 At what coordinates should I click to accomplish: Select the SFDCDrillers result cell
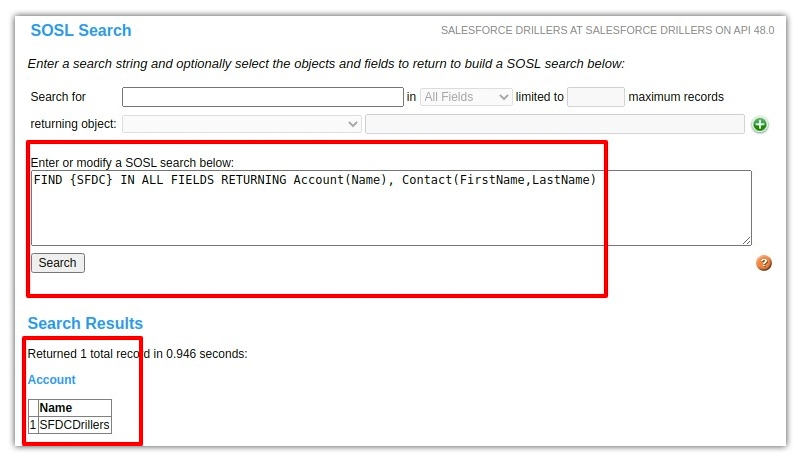pyautogui.click(x=74, y=425)
